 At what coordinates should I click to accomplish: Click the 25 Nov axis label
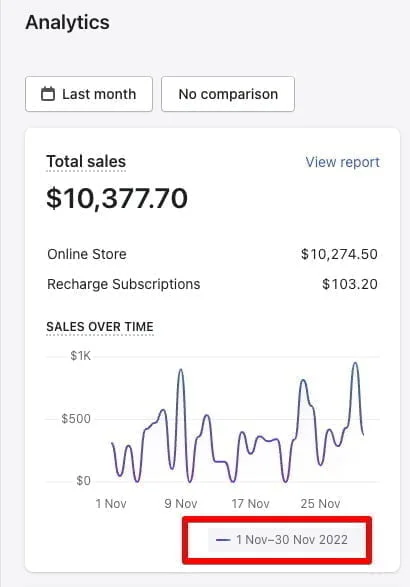[321, 504]
